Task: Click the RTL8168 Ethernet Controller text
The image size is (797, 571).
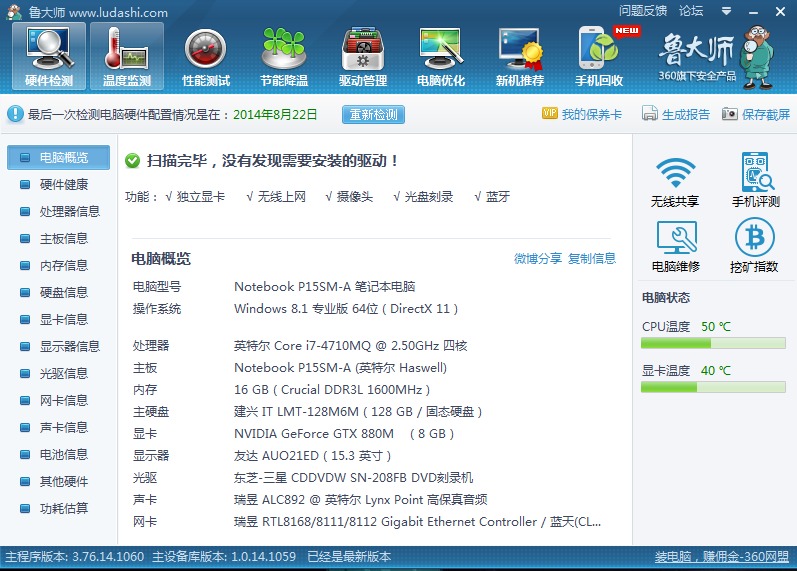Action: (x=417, y=522)
